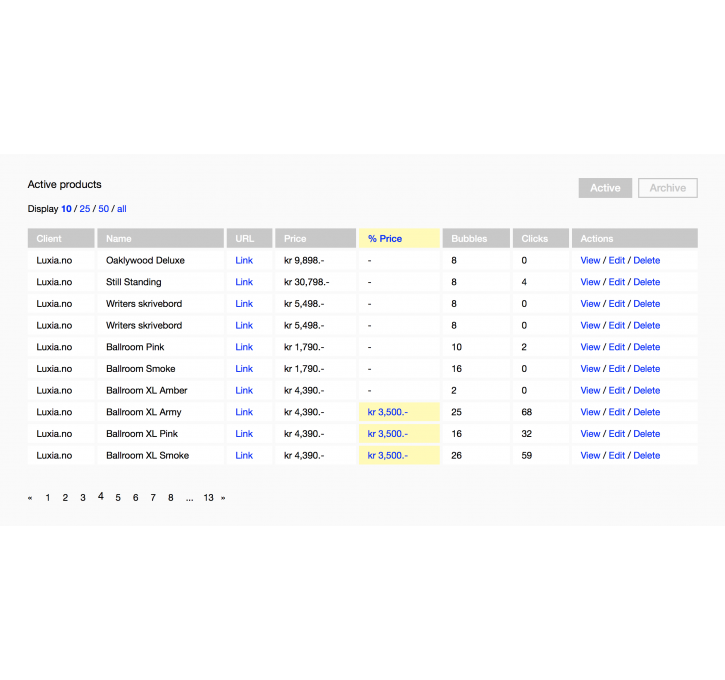Viewport: 725px width, 680px height.
Task: View the Ballroom Smoke product
Action: point(590,368)
